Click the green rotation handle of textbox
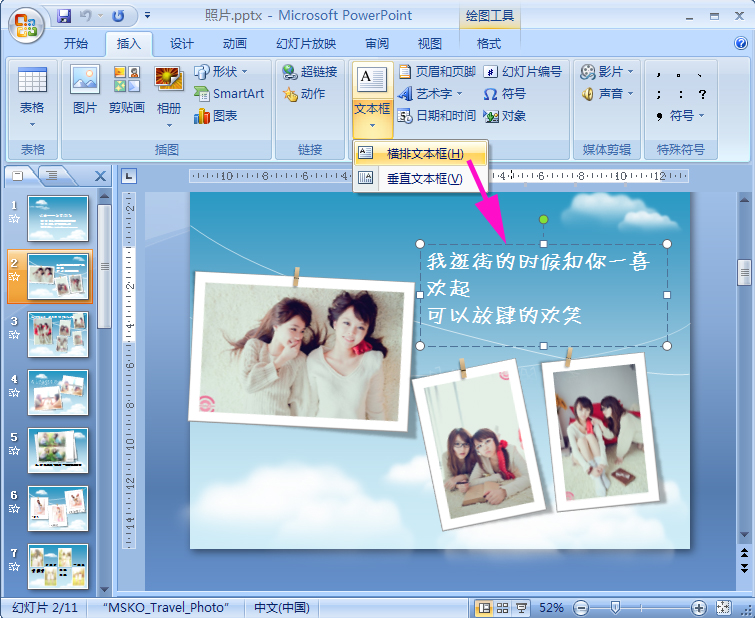The image size is (755, 618). tap(544, 220)
